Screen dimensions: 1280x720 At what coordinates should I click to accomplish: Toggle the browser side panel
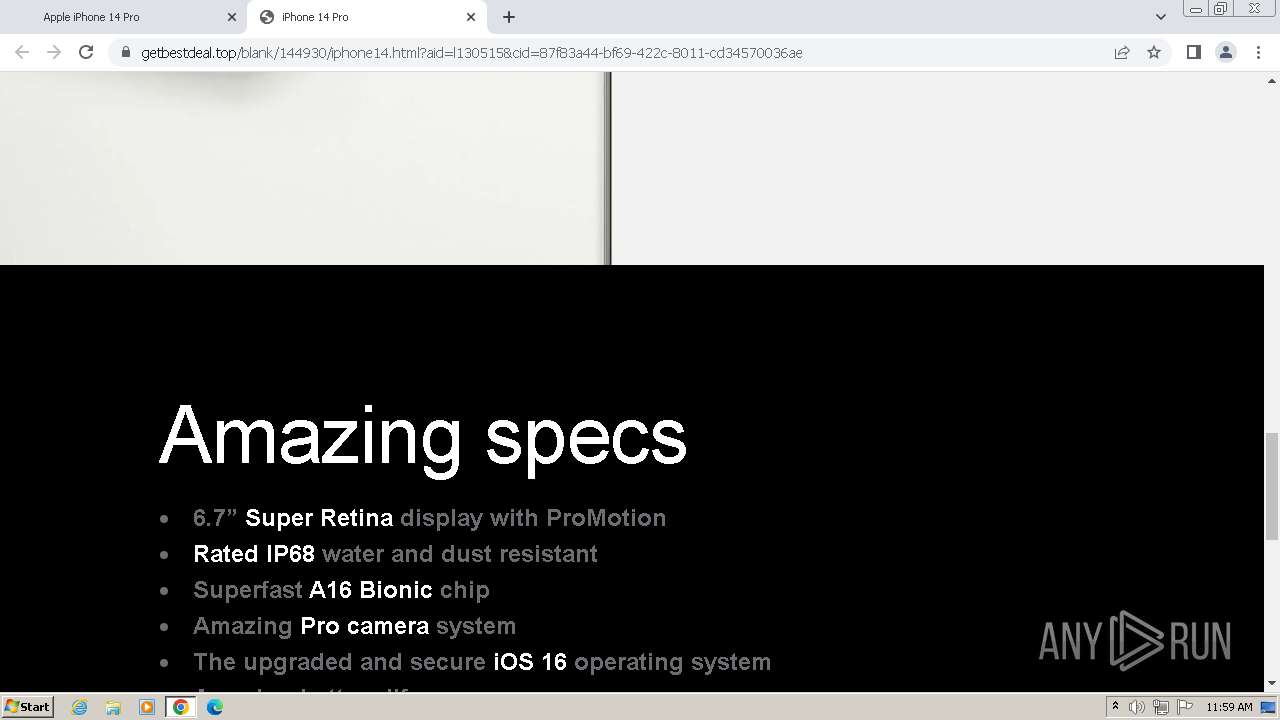pyautogui.click(x=1193, y=53)
